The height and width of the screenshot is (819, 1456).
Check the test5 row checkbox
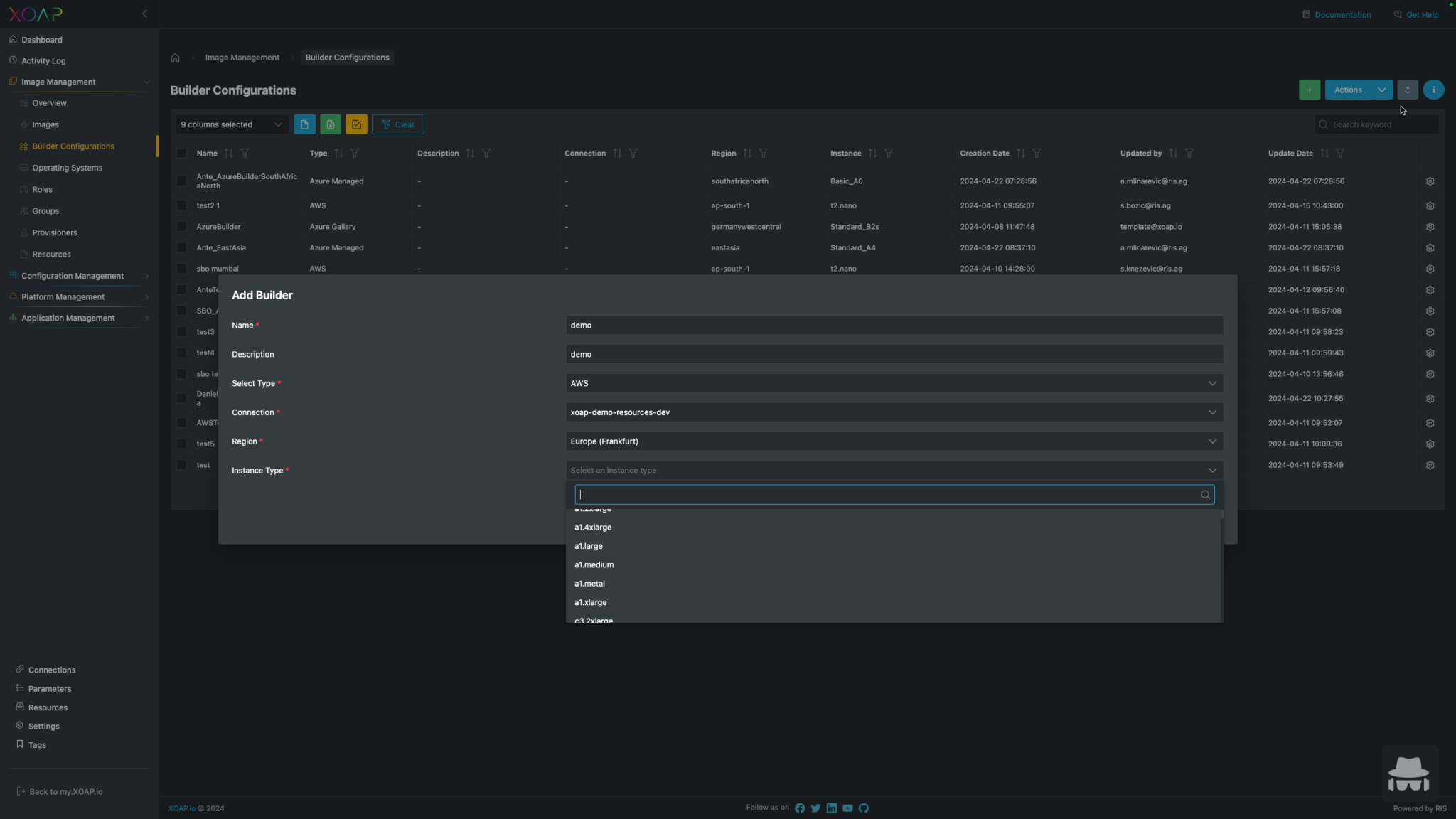coord(181,444)
